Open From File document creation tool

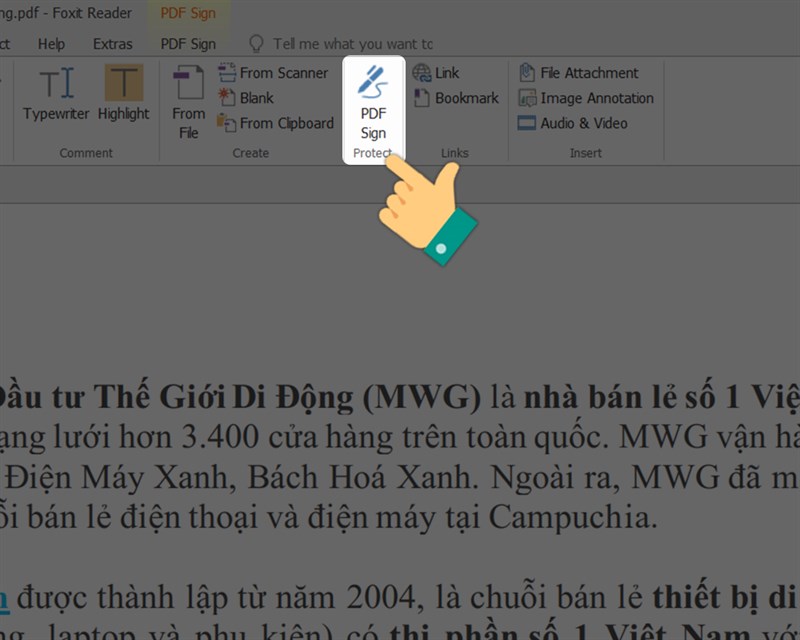pos(188,97)
